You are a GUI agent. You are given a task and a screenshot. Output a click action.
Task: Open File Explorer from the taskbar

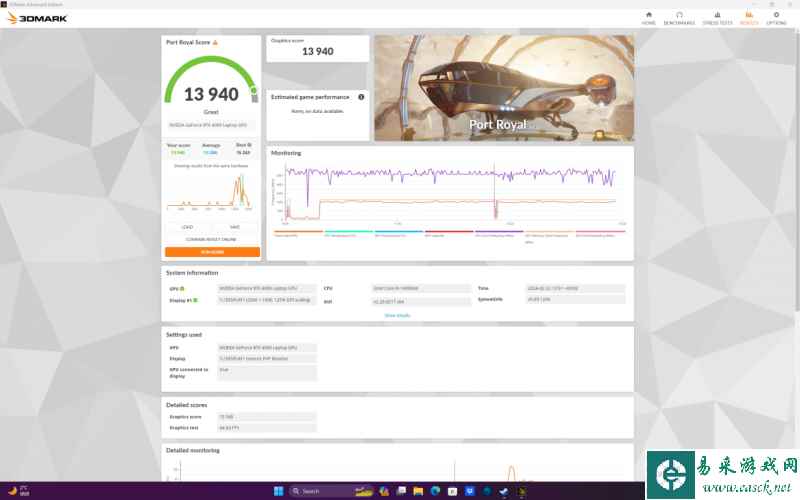418,491
